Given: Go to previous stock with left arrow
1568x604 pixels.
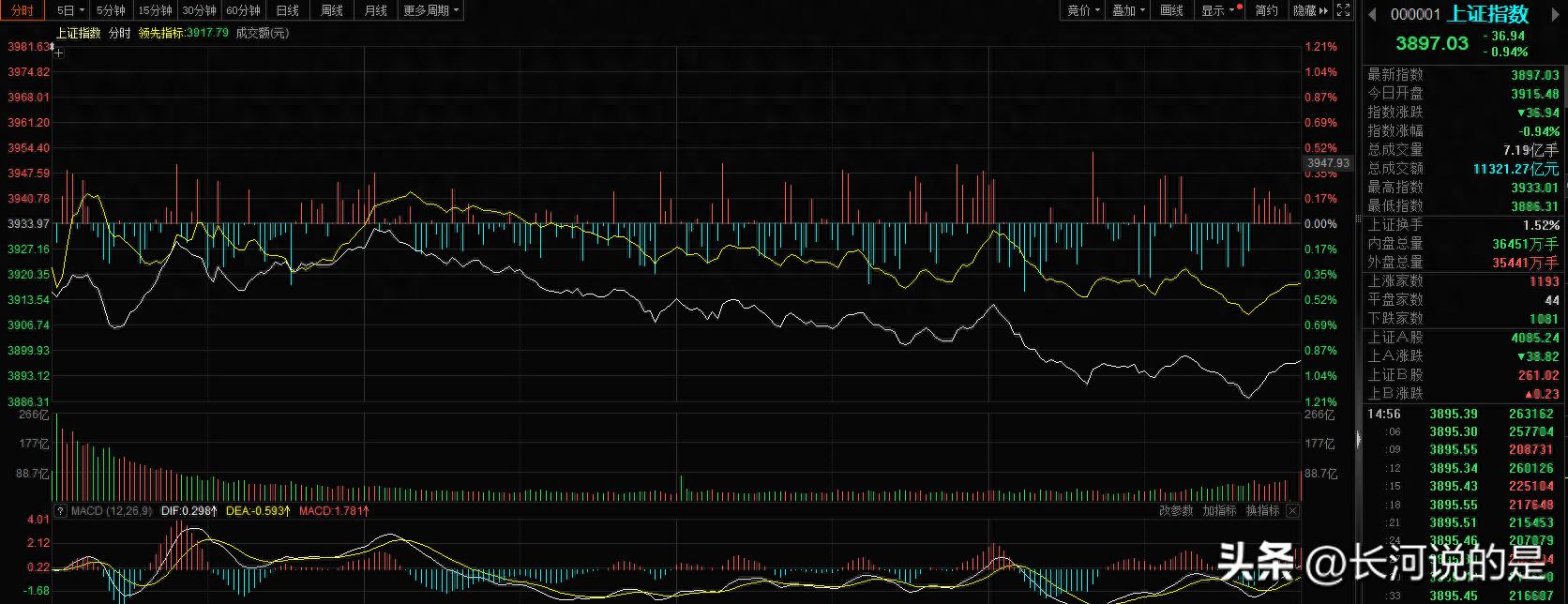Looking at the screenshot, I should tap(1373, 14).
